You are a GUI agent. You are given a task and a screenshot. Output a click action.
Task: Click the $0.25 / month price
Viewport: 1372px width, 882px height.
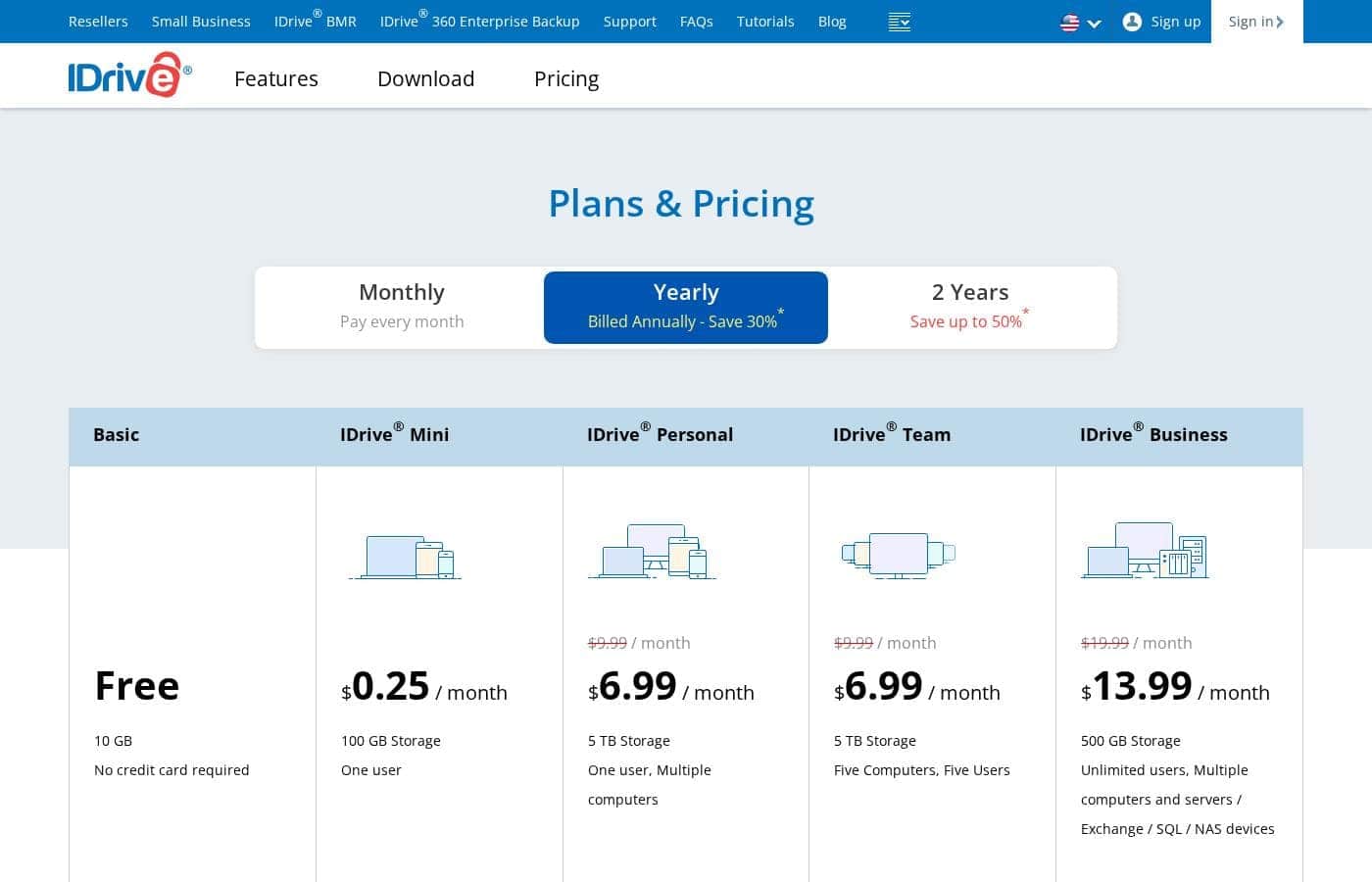coord(424,686)
